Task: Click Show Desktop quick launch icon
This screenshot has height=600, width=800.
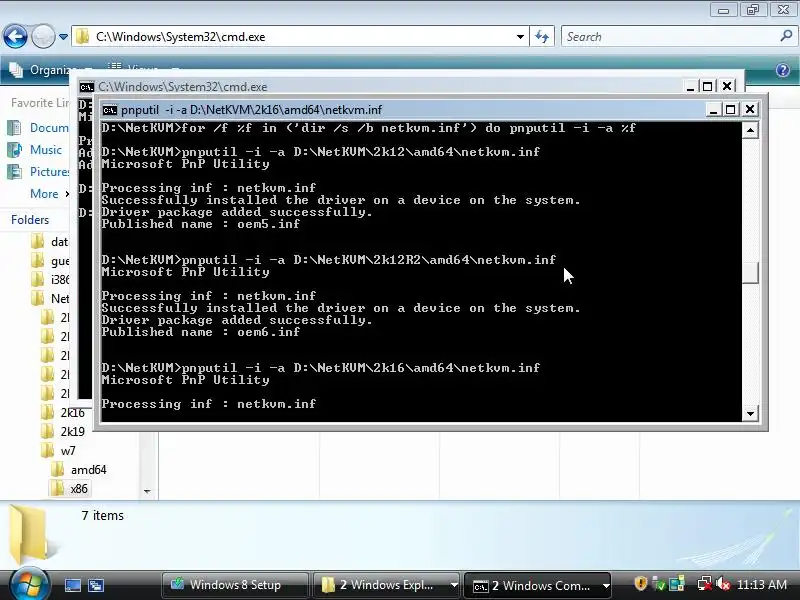Action: click(72, 585)
